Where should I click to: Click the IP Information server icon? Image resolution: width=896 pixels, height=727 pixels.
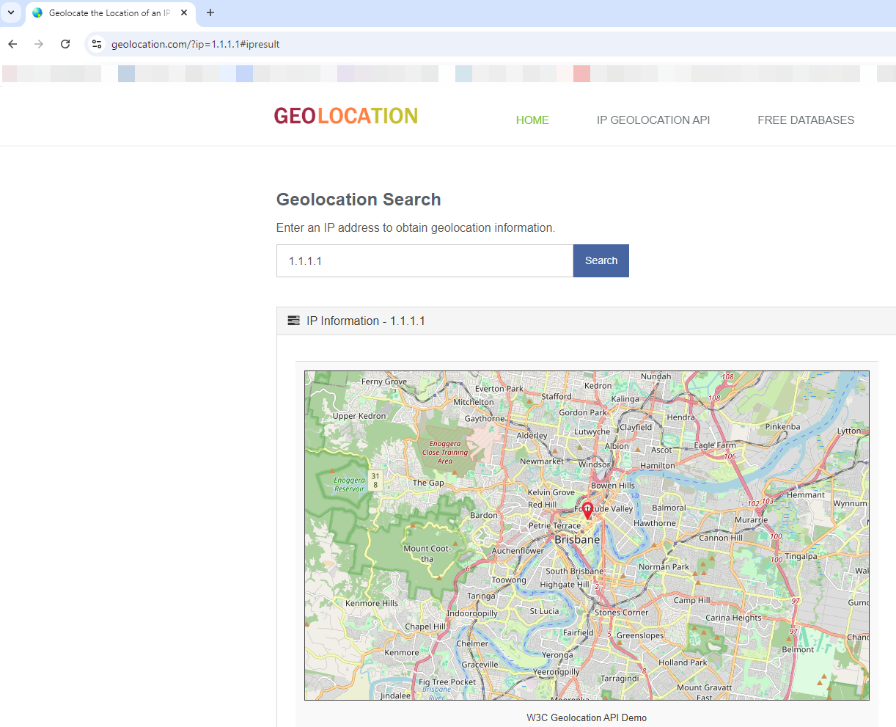click(293, 321)
